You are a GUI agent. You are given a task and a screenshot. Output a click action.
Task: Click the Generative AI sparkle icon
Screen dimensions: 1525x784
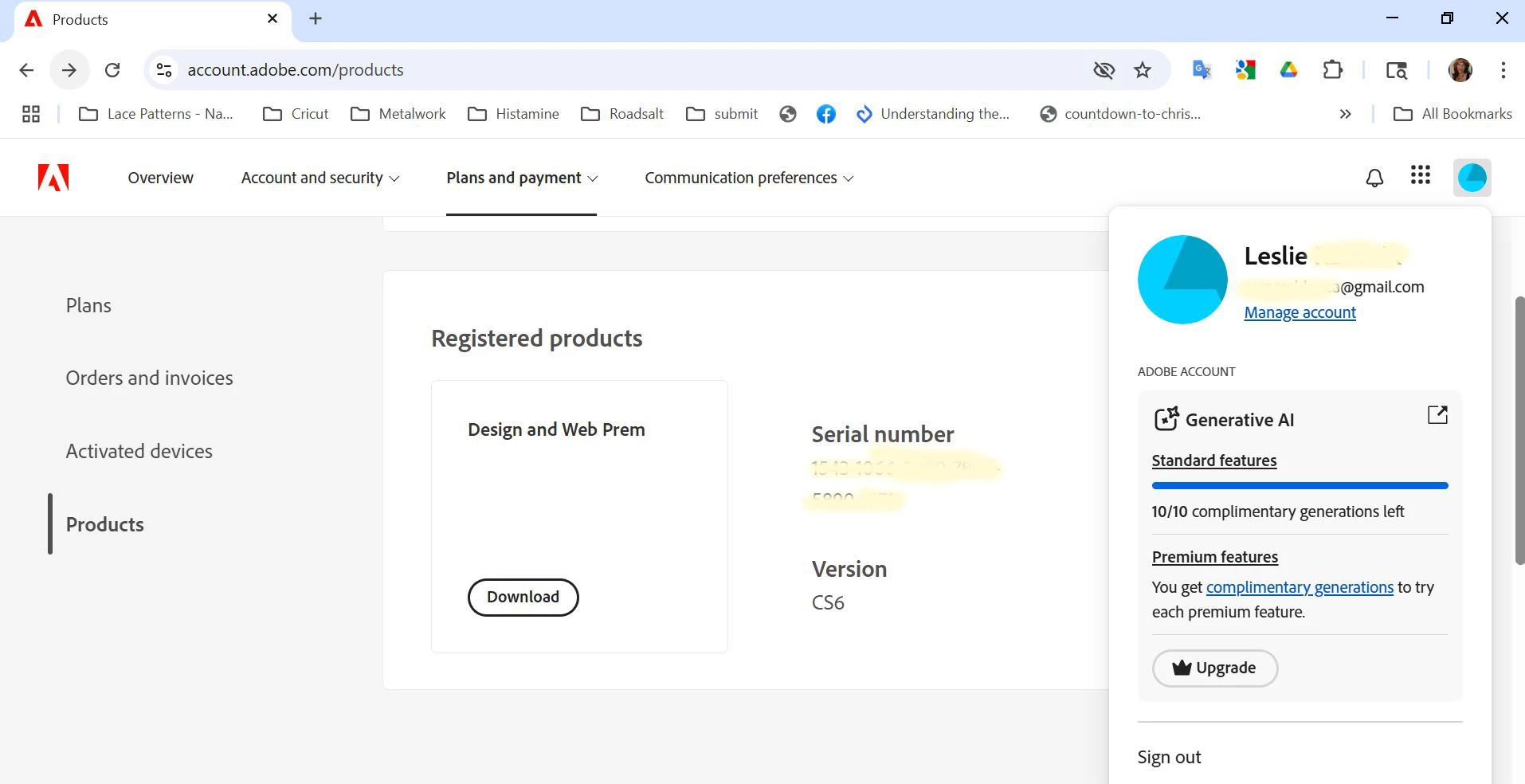[x=1166, y=419]
